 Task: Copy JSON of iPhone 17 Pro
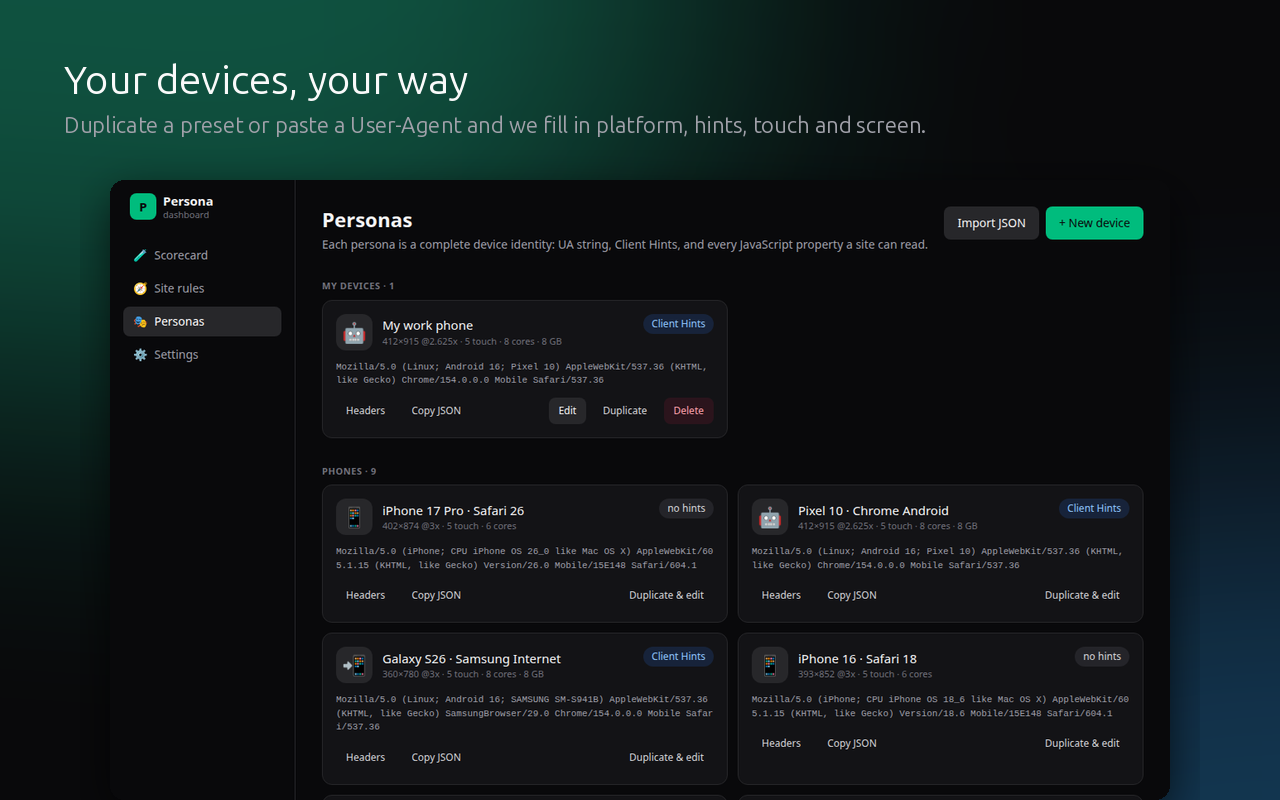click(x=436, y=595)
